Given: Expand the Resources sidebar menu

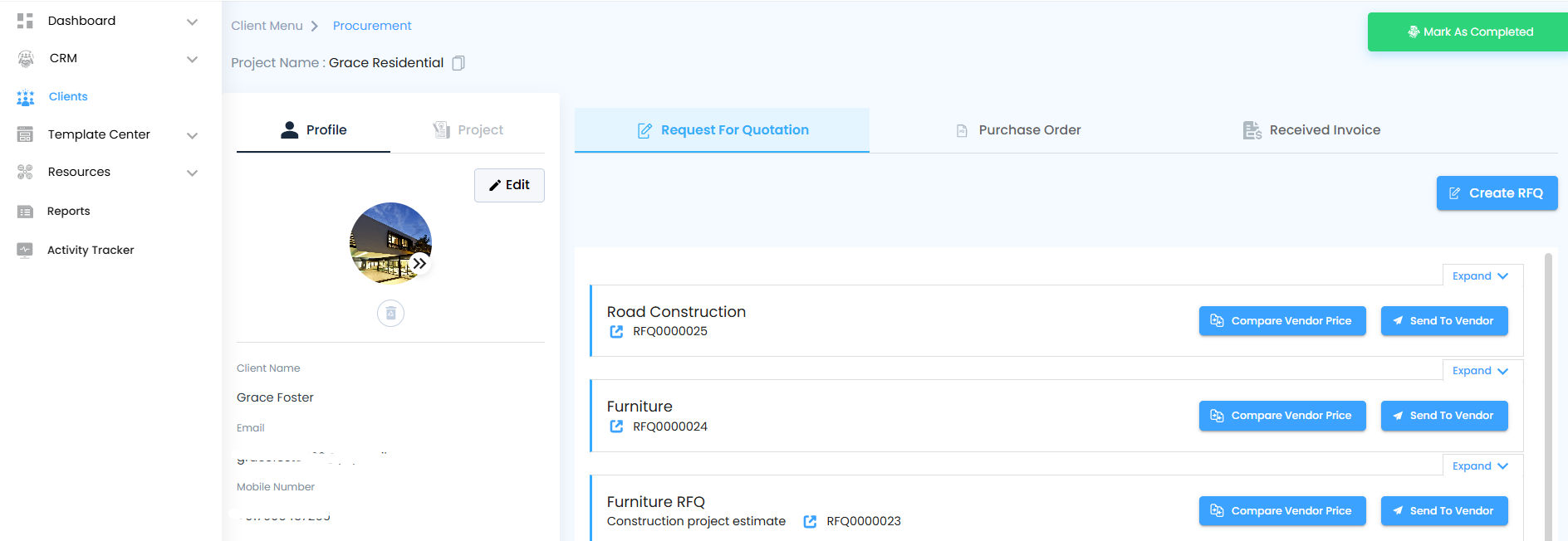Looking at the screenshot, I should tap(192, 173).
